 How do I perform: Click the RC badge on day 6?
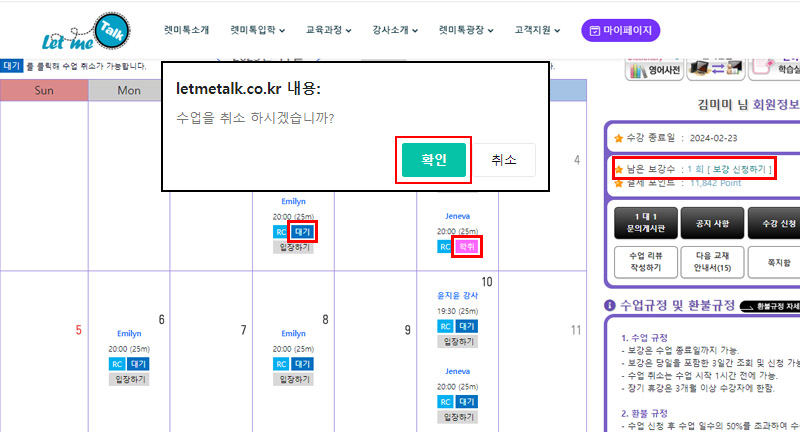pyautogui.click(x=117, y=363)
